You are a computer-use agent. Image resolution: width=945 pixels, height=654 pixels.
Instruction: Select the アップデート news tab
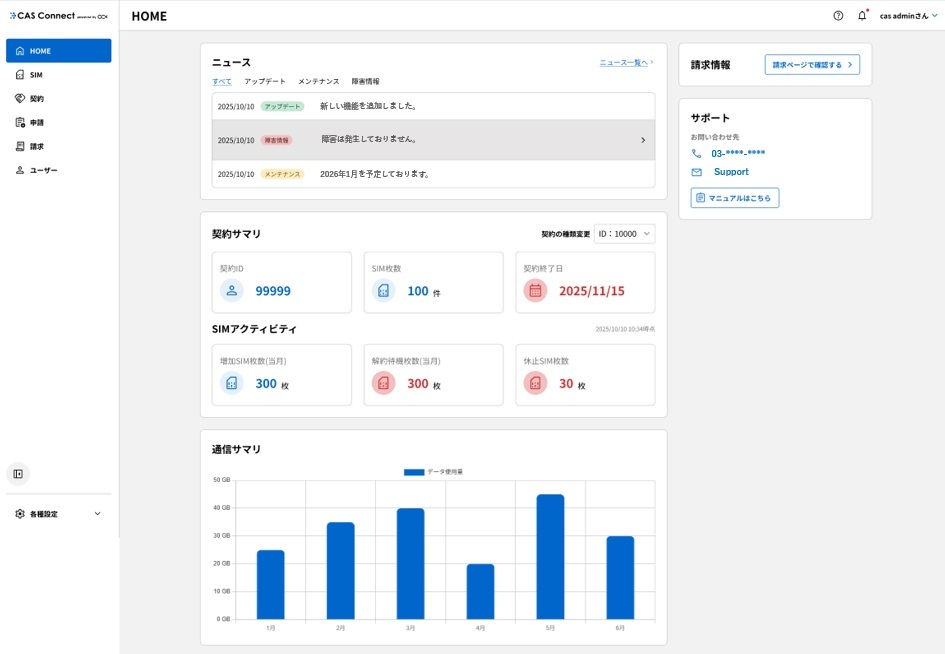pos(265,81)
